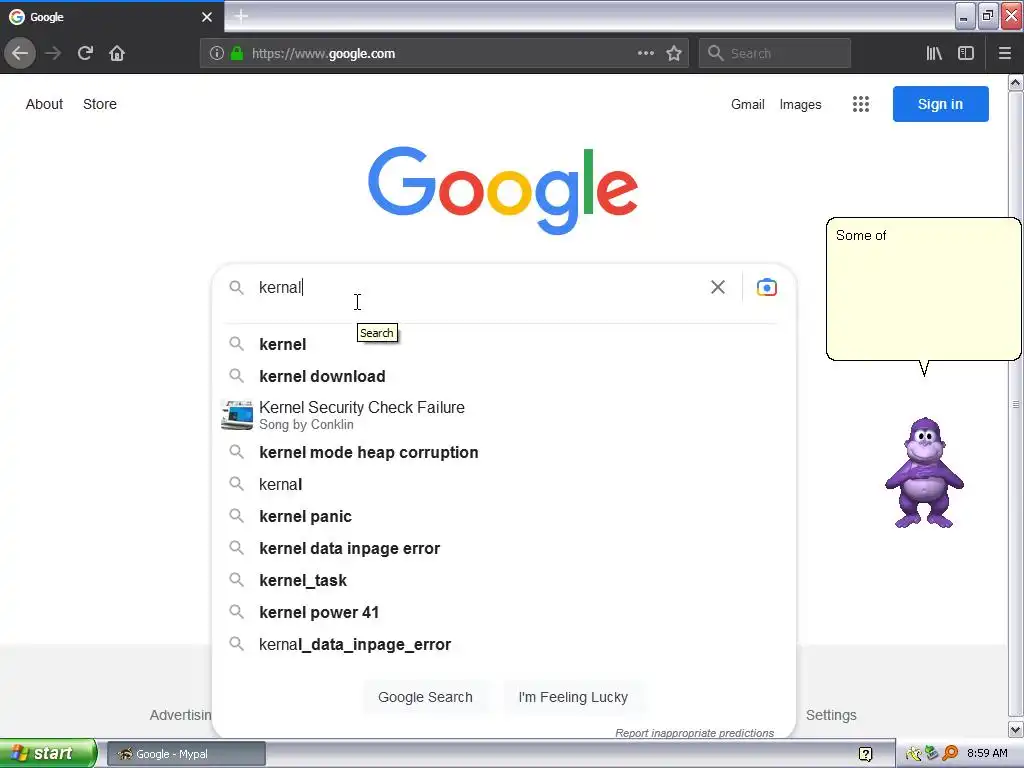Click the green secure connection padlock
The width and height of the screenshot is (1024, 768).
(237, 54)
